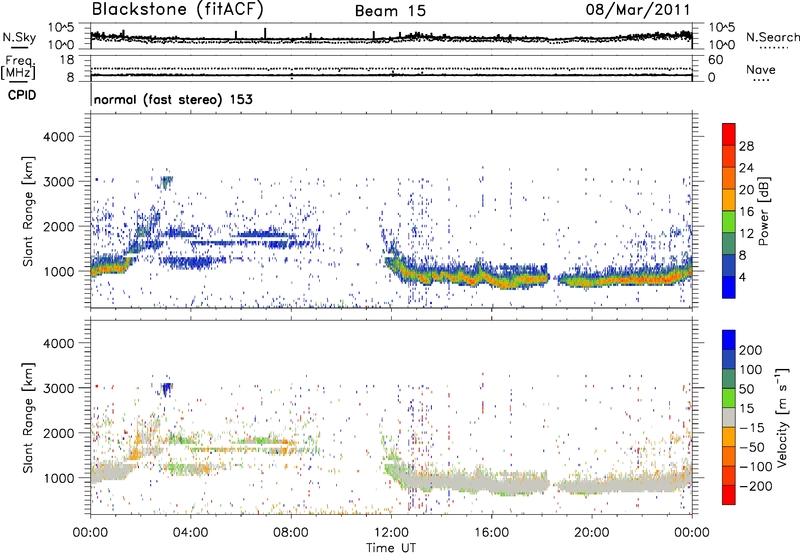Click the '-50' tick on Velocity colorbar
The width and height of the screenshot is (800, 554).
752,447
